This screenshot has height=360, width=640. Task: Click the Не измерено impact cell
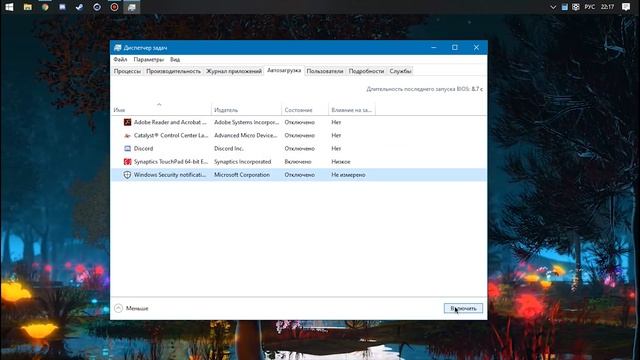point(348,175)
